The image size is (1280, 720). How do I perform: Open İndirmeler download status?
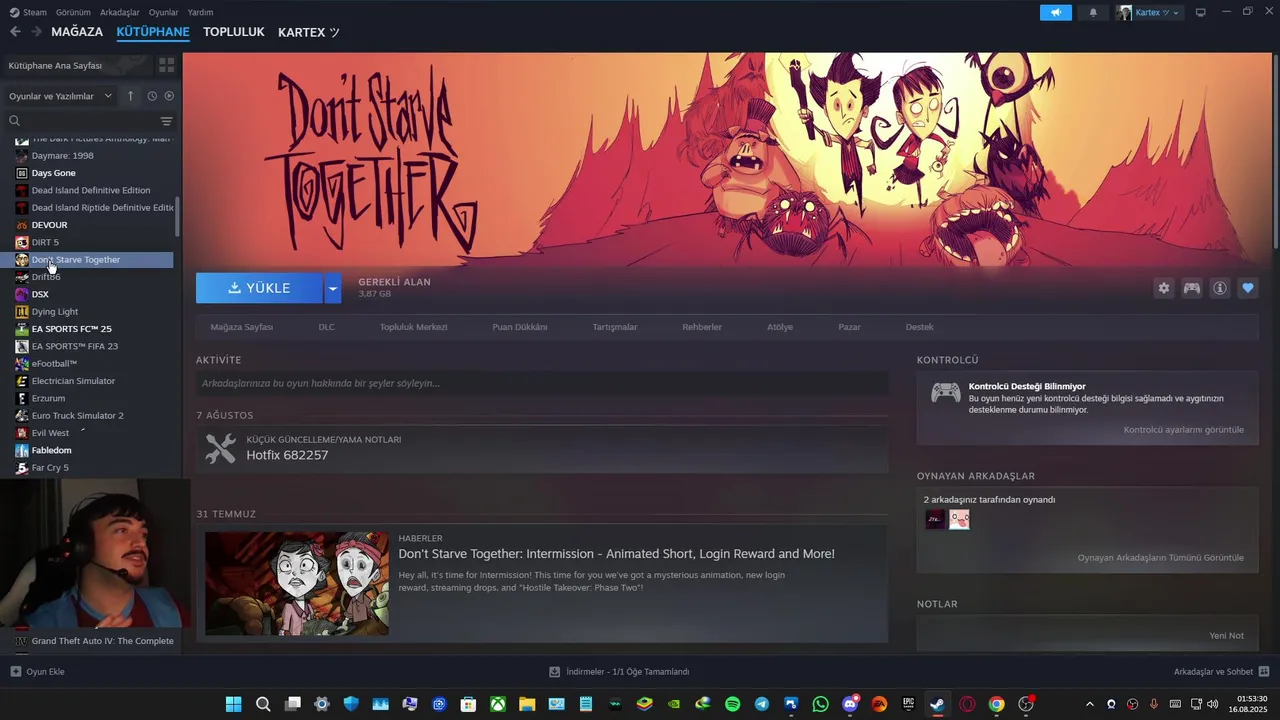(619, 671)
